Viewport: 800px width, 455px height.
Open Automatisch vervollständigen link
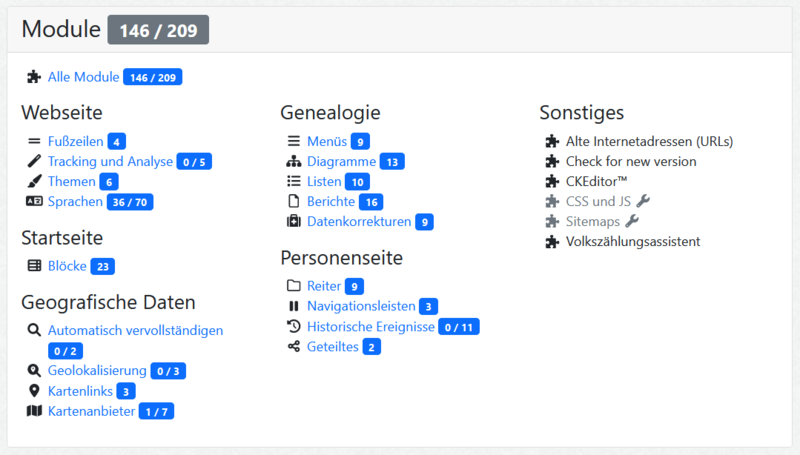(x=135, y=330)
